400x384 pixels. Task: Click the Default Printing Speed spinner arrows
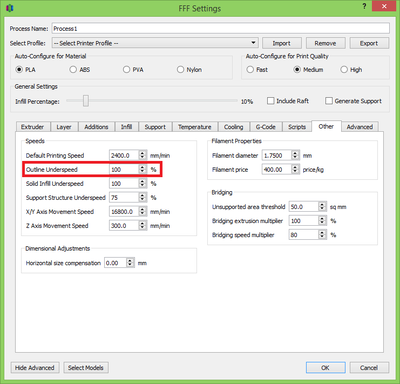pyautogui.click(x=143, y=155)
